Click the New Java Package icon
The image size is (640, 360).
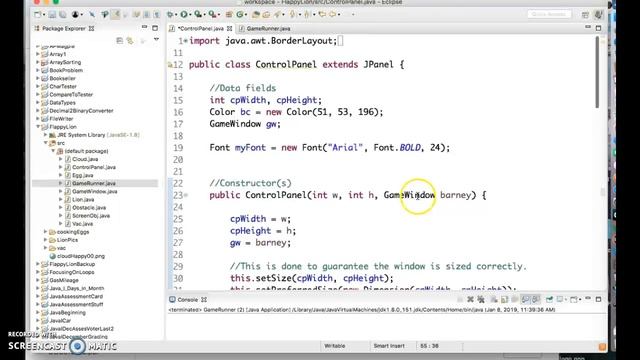(x=229, y=15)
